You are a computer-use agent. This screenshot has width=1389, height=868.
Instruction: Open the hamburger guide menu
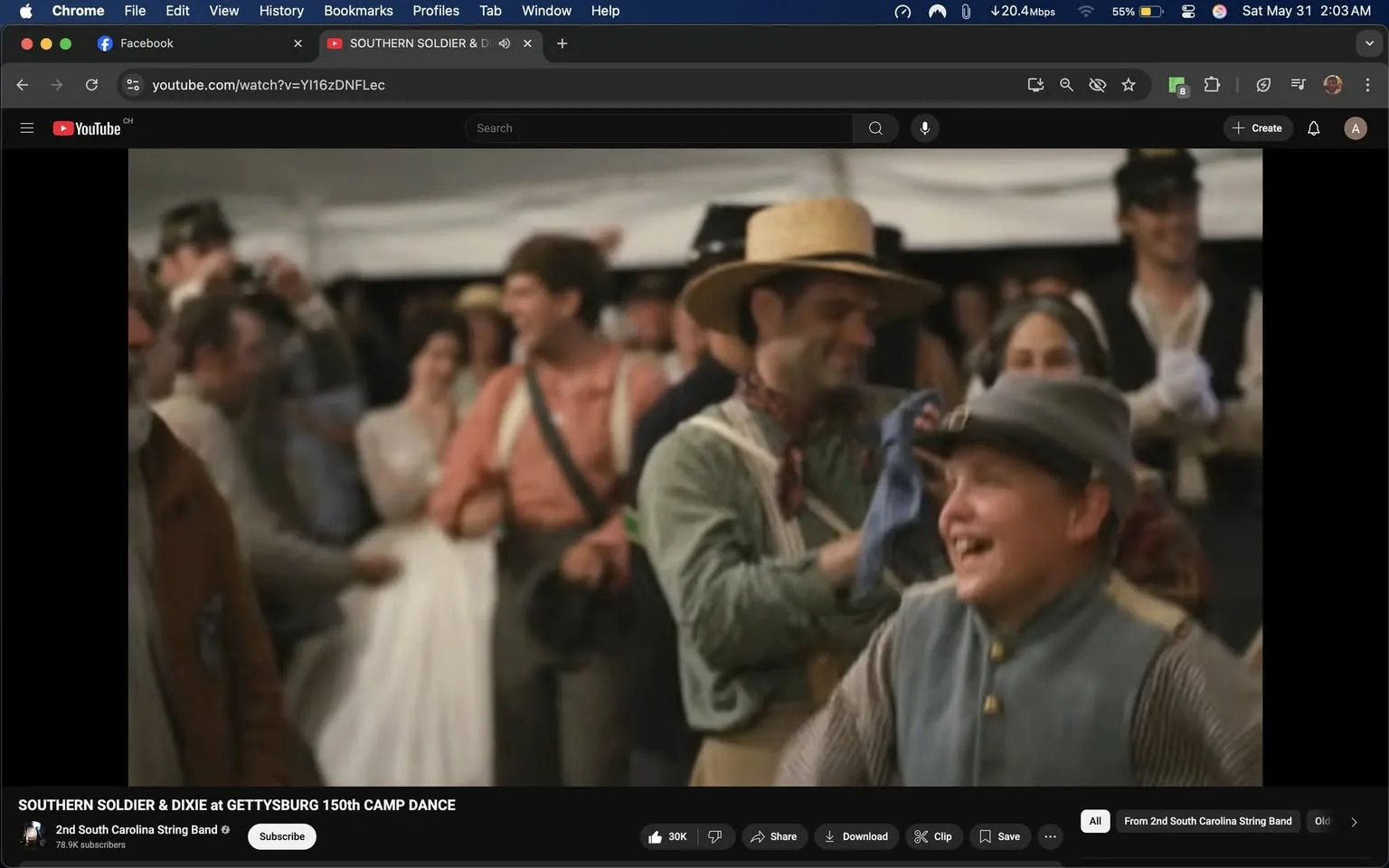26,127
